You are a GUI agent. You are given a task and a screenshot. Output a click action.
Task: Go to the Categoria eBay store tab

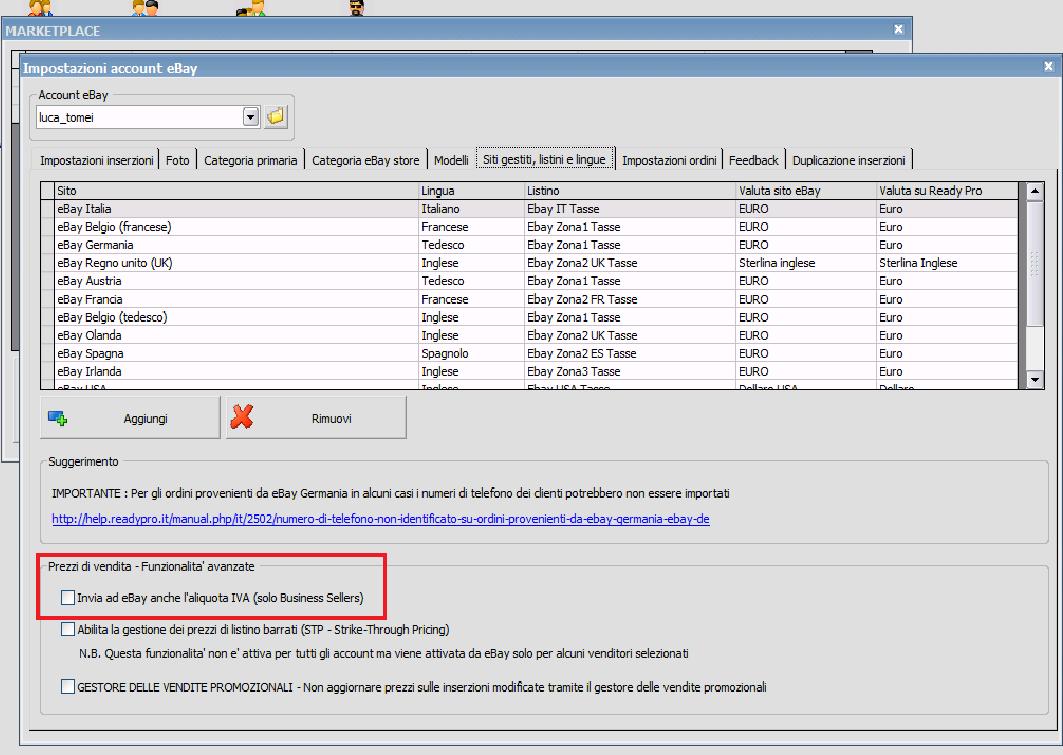(x=365, y=160)
